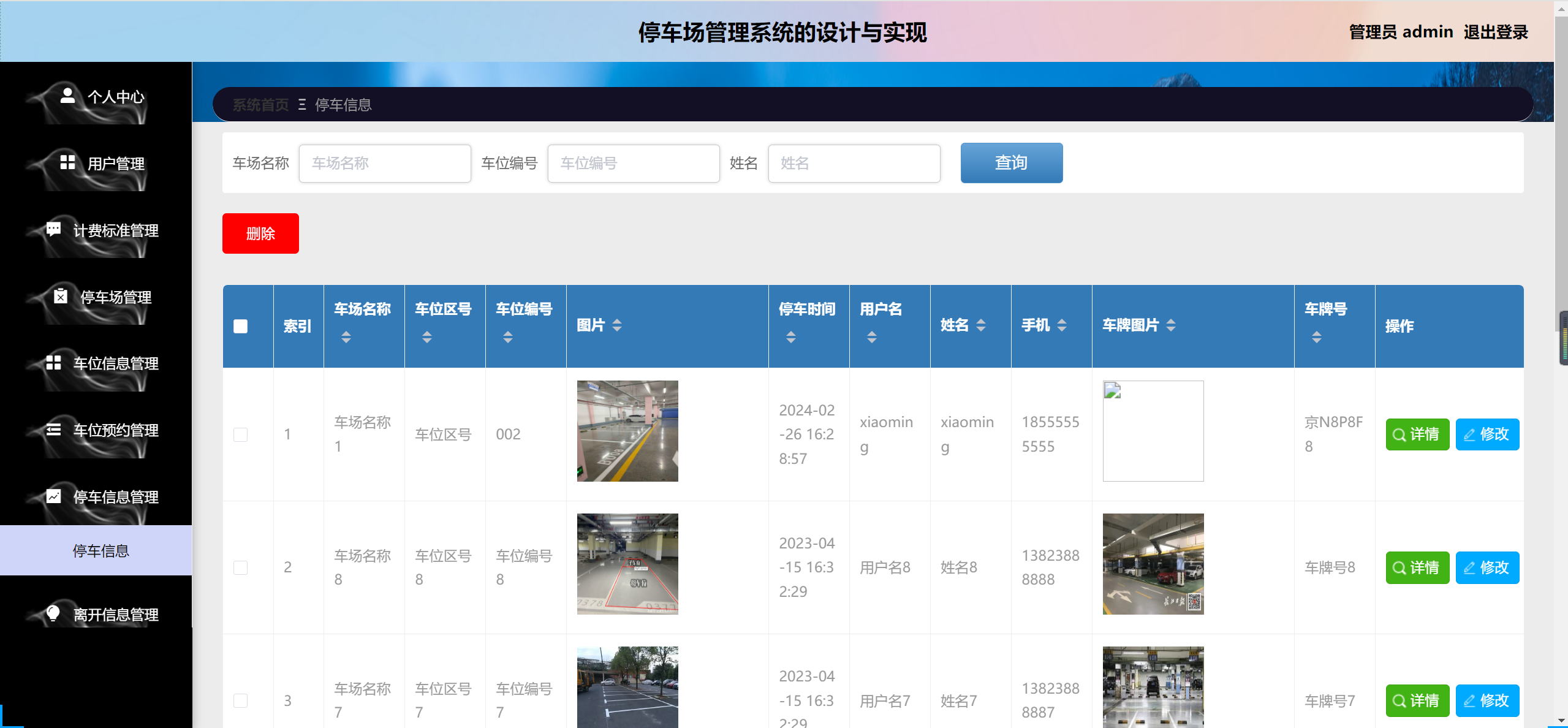Click the 退出登录 link
1568x728 pixels.
[x=1496, y=32]
